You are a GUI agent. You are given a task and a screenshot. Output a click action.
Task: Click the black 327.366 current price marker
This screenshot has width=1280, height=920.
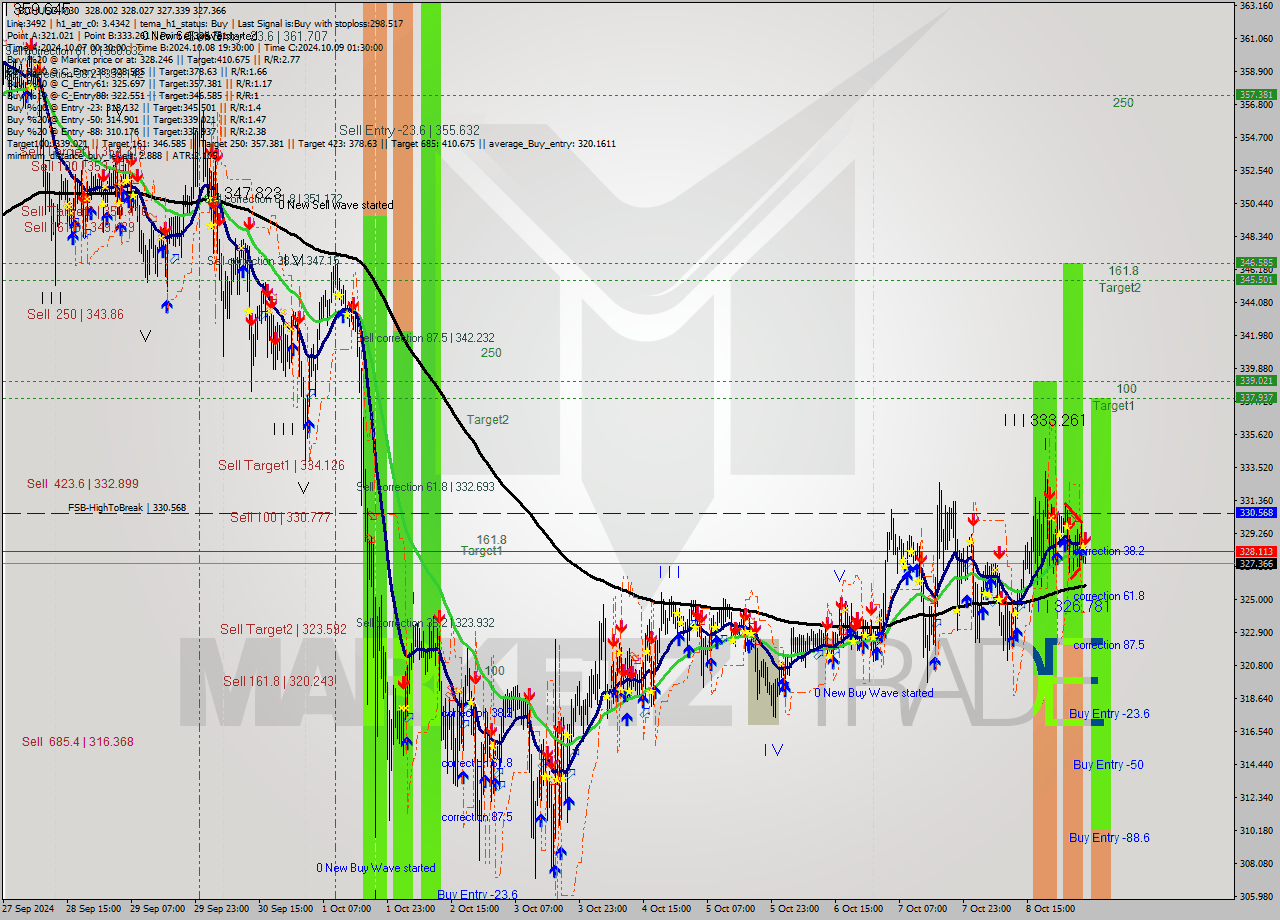pyautogui.click(x=1256, y=563)
